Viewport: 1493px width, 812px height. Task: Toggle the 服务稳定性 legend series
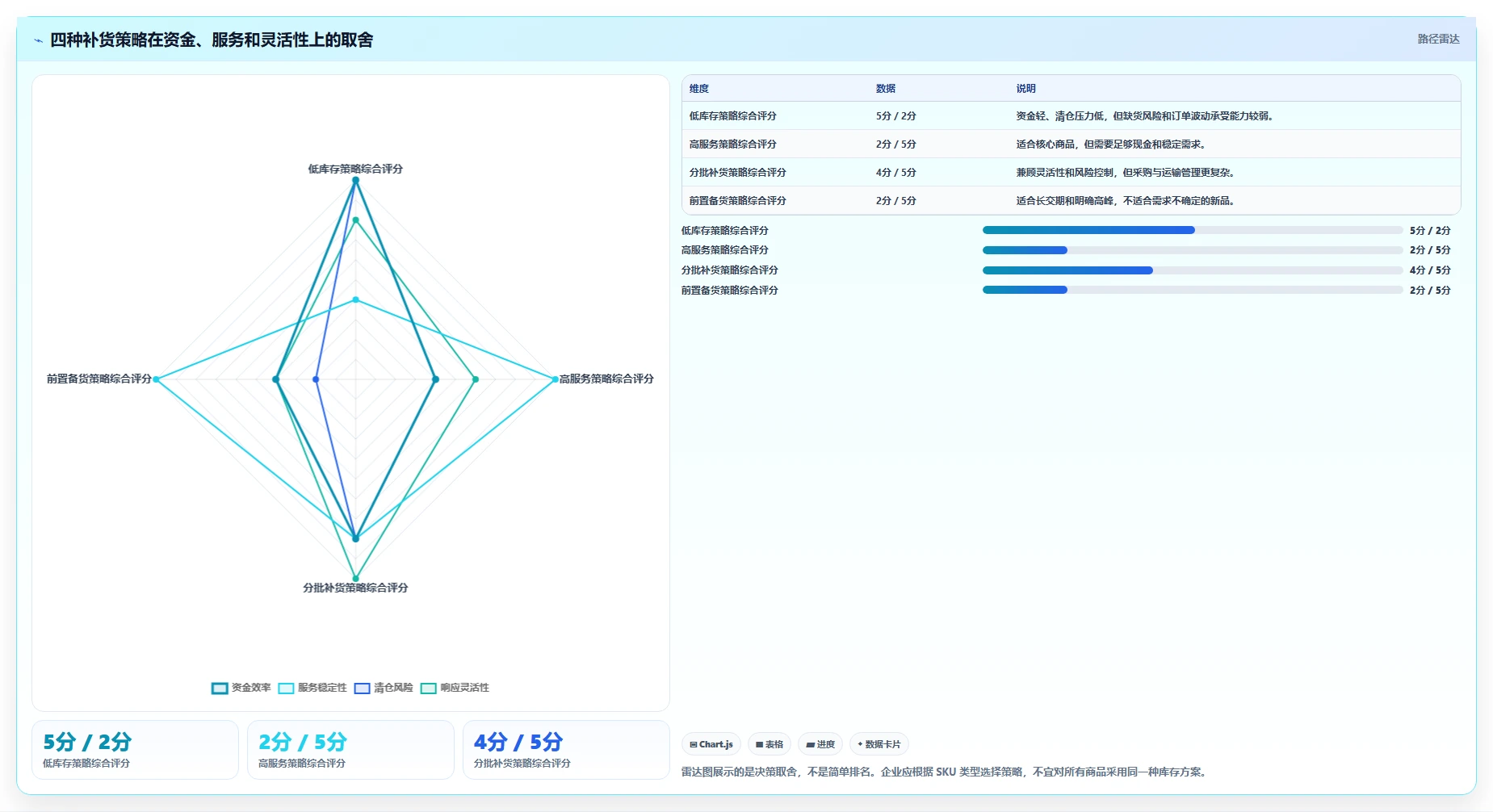click(x=312, y=688)
